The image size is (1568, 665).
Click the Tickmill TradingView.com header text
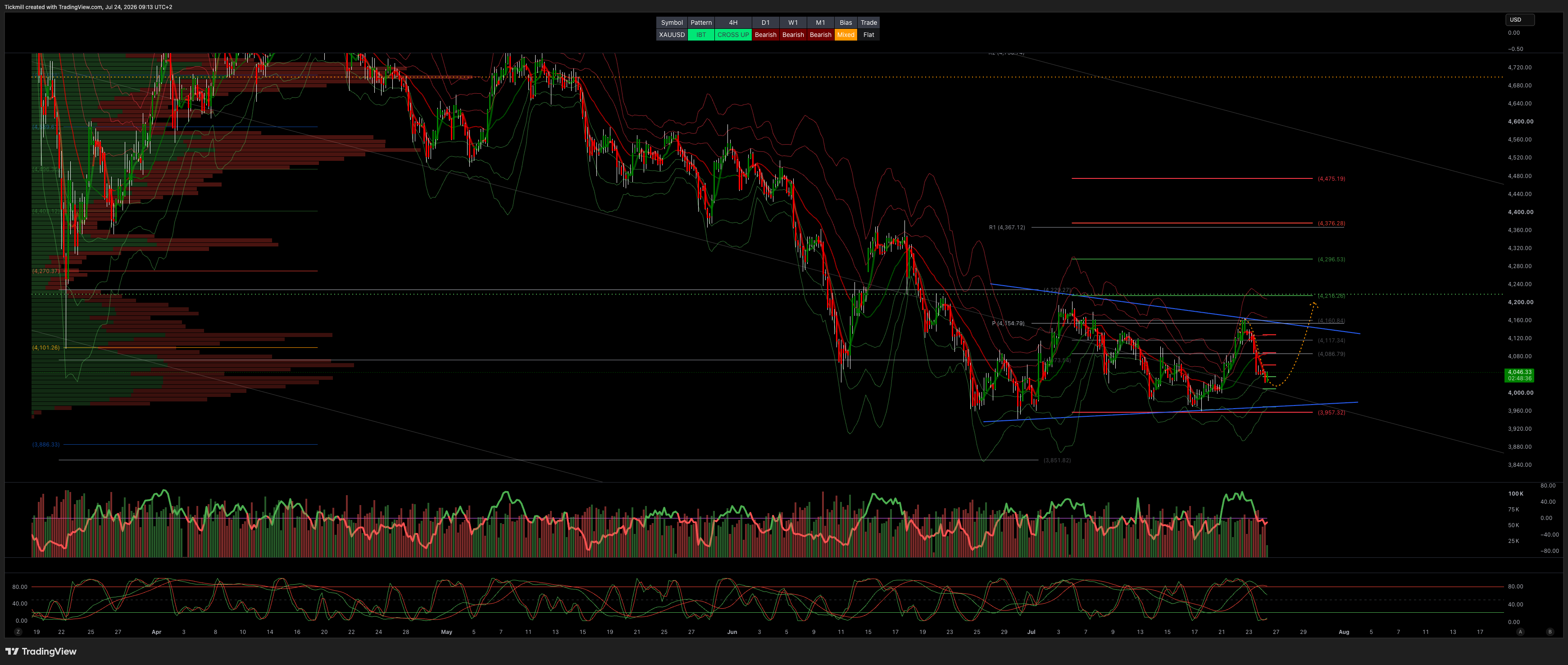coord(88,7)
